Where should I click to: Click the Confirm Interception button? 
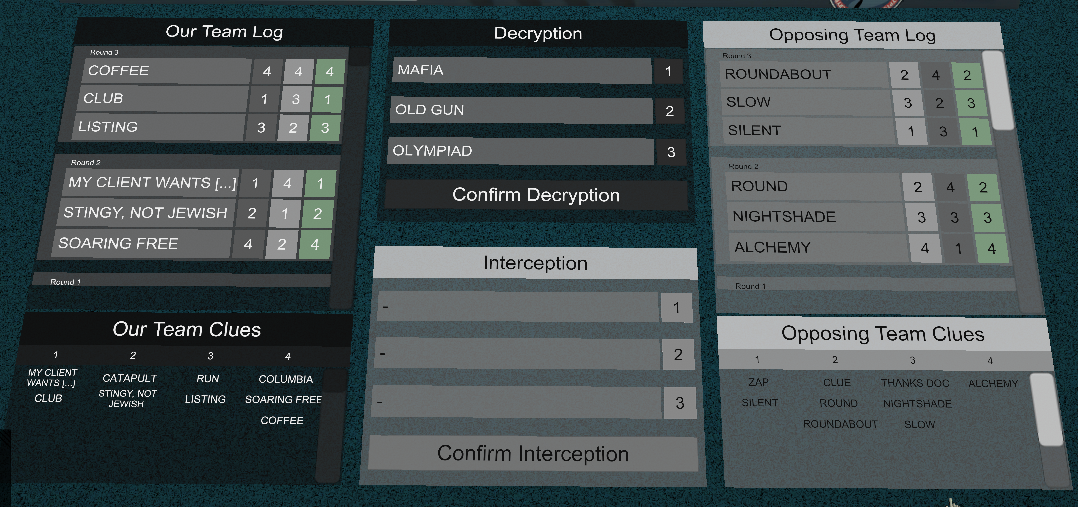pos(533,454)
